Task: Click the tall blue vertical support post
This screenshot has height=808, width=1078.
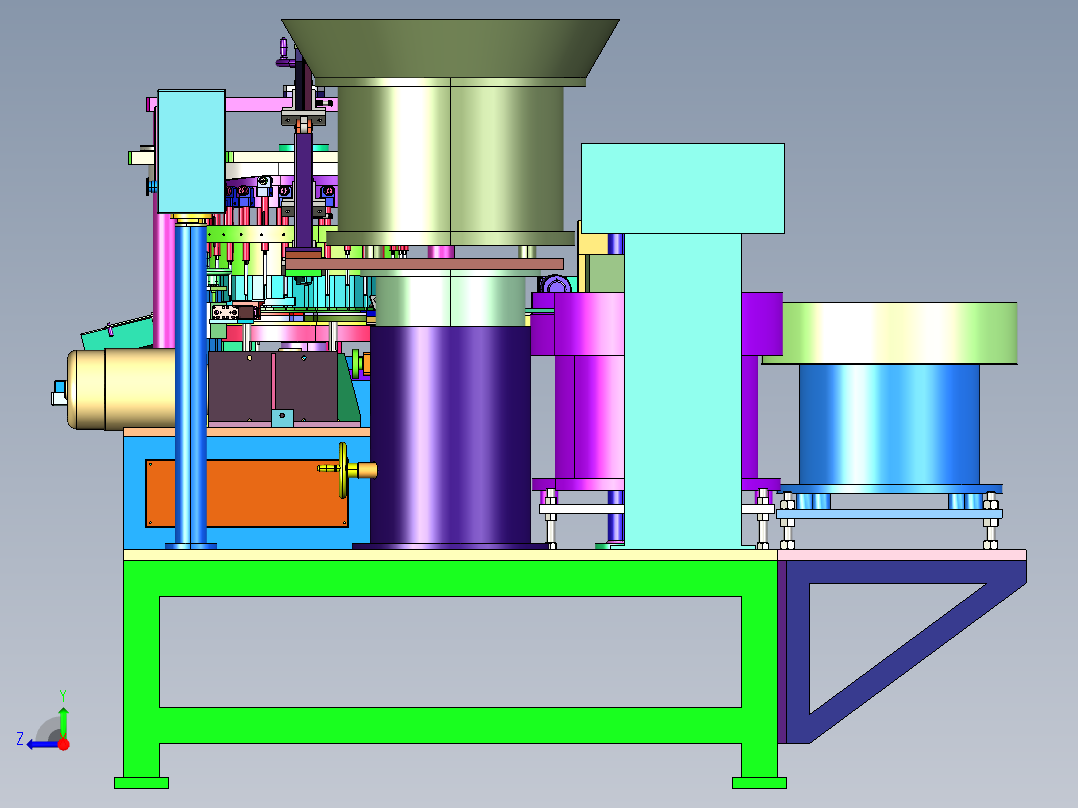Action: [x=191, y=385]
